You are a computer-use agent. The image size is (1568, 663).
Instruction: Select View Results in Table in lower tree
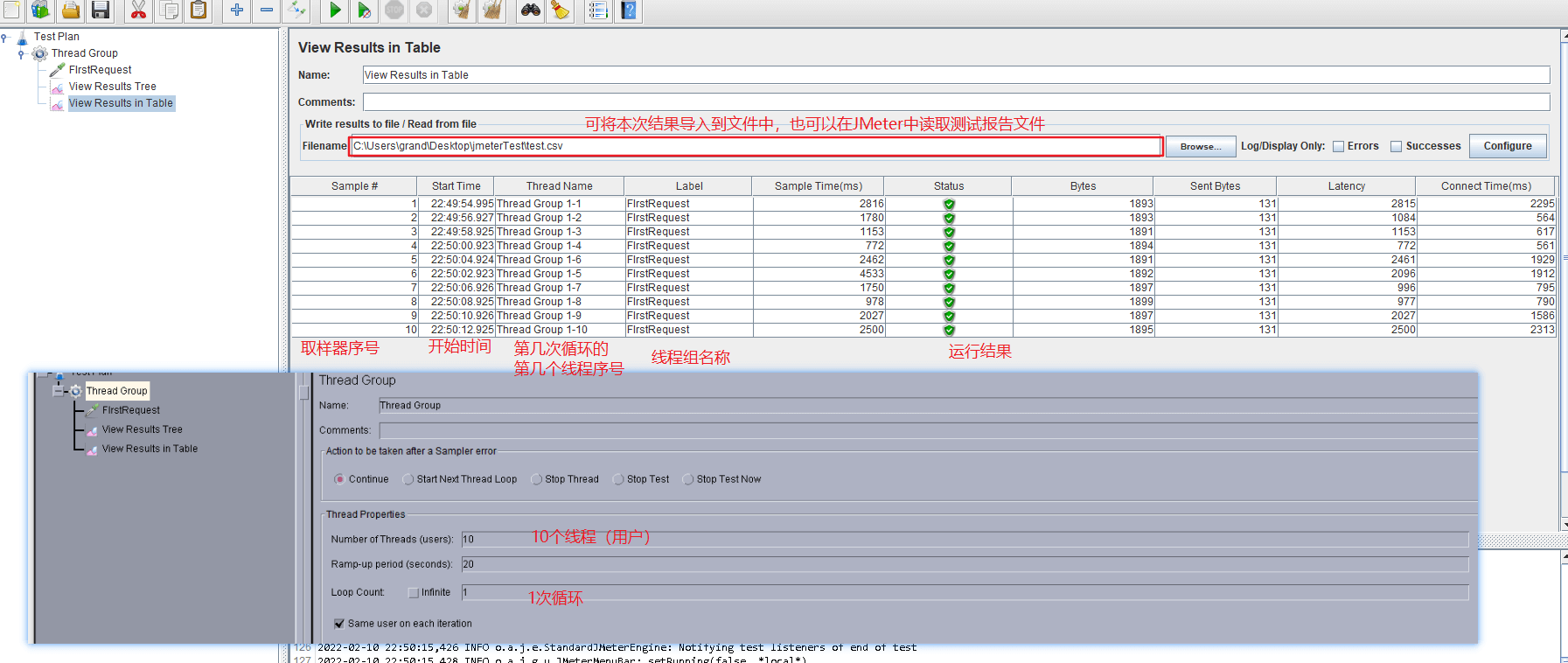point(150,449)
